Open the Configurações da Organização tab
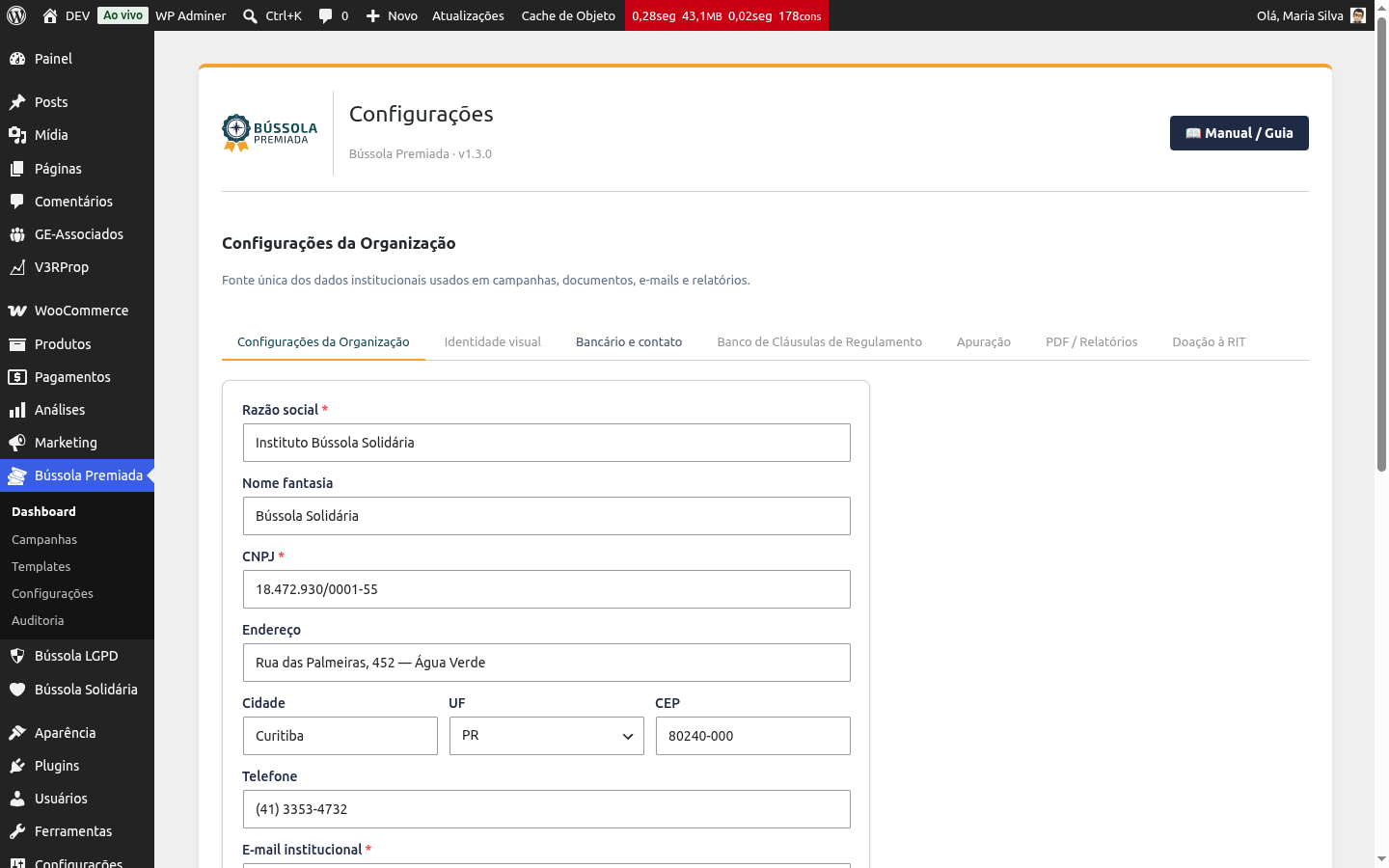The image size is (1389, 868). tap(323, 342)
